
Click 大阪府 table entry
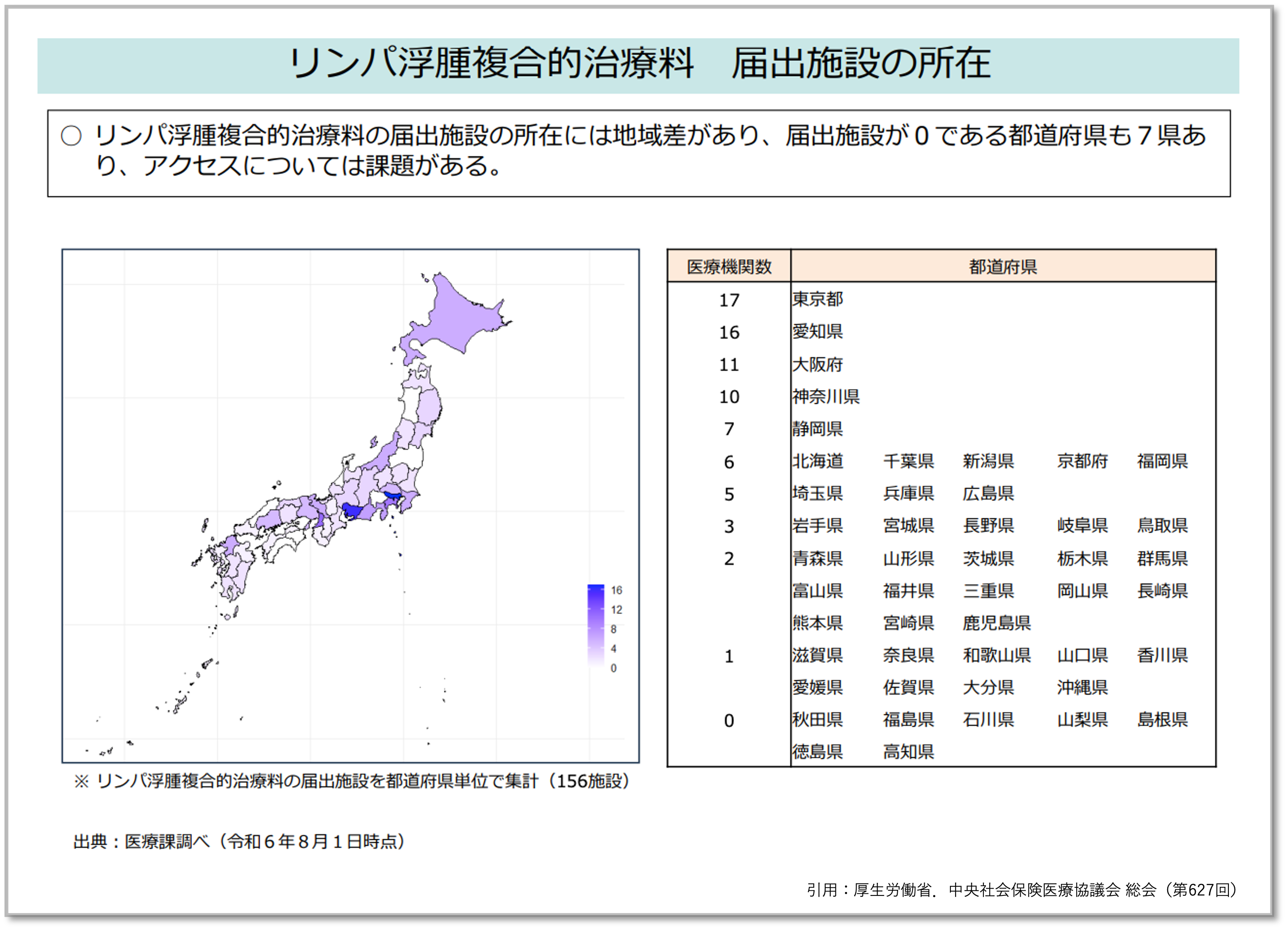click(x=817, y=364)
